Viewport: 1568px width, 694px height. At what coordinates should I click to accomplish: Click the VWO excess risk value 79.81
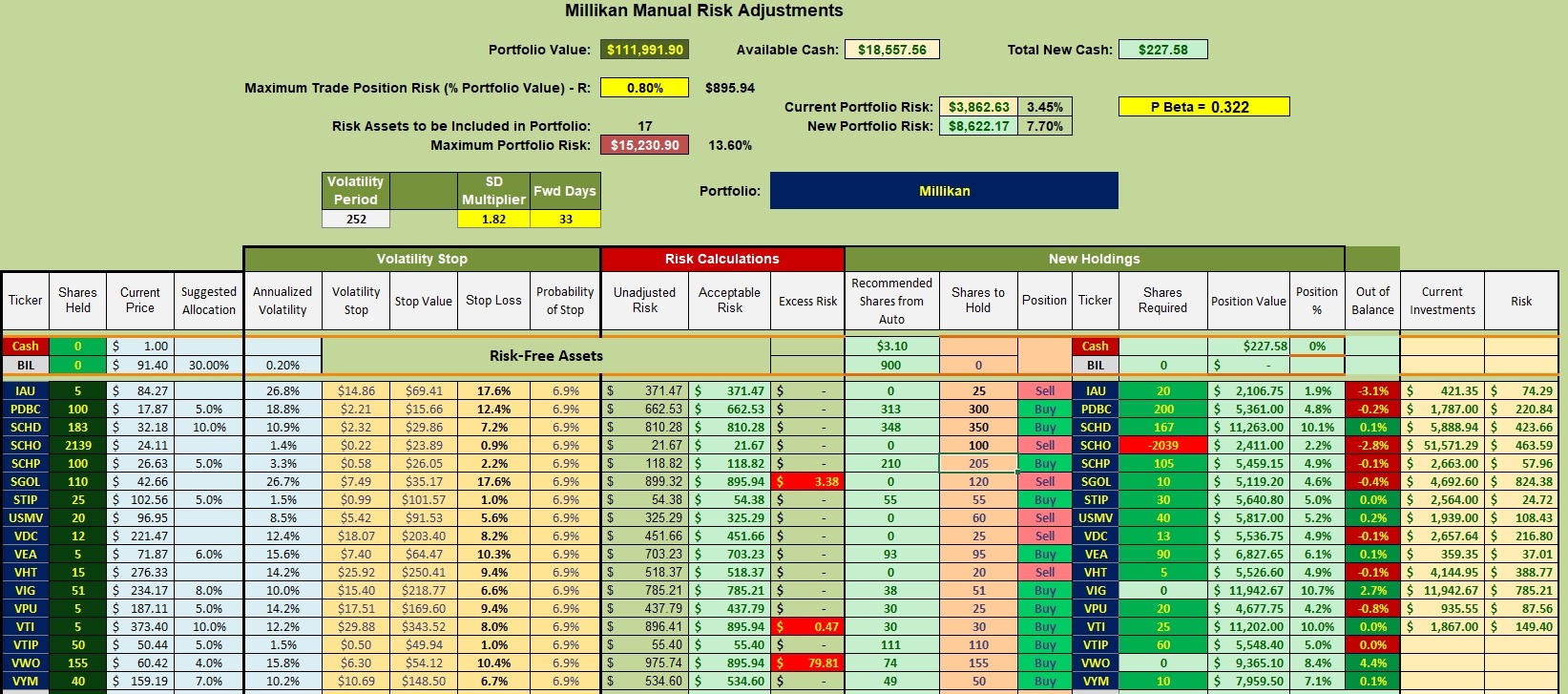(807, 662)
